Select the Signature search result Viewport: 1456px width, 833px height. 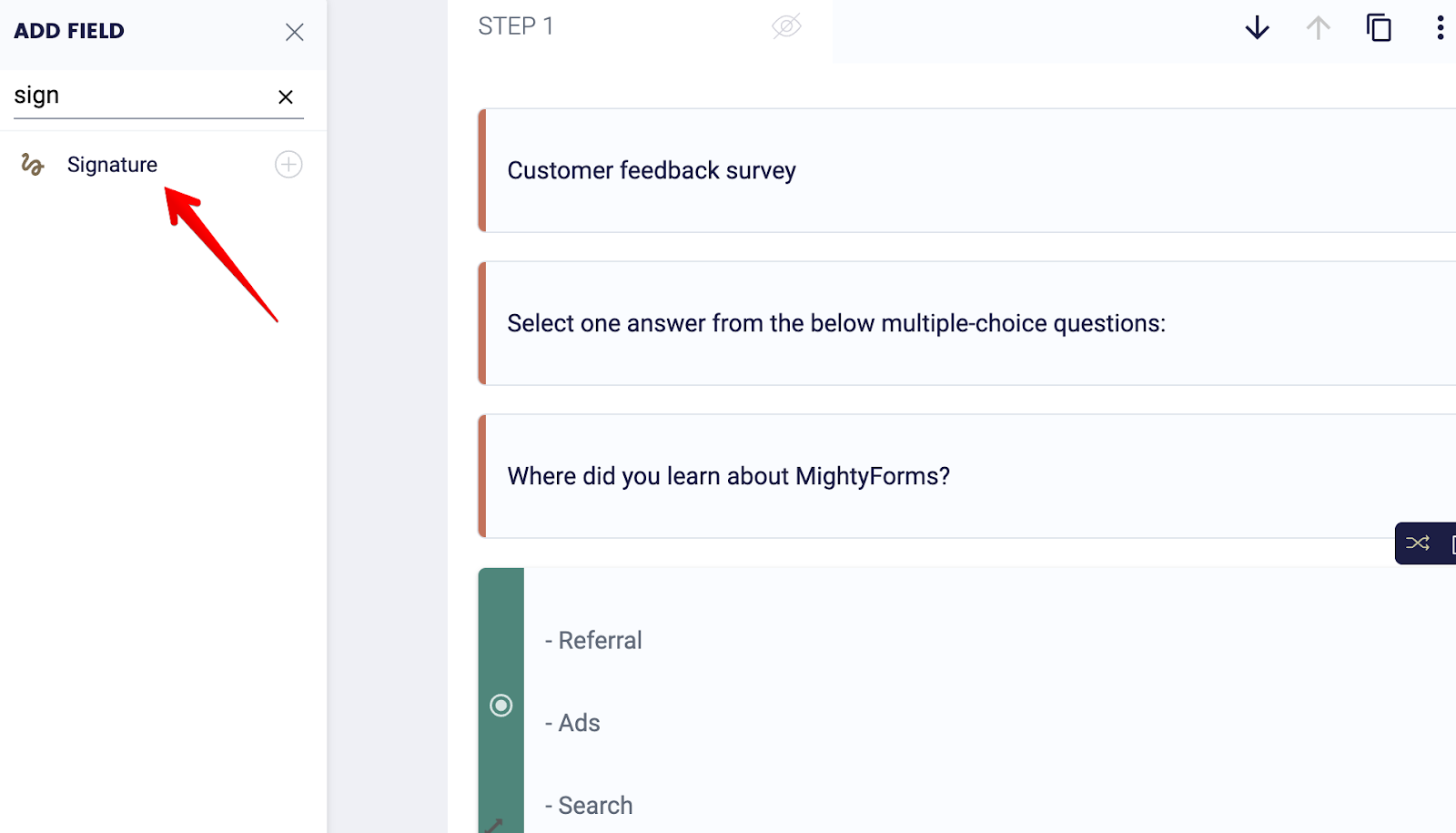click(112, 165)
